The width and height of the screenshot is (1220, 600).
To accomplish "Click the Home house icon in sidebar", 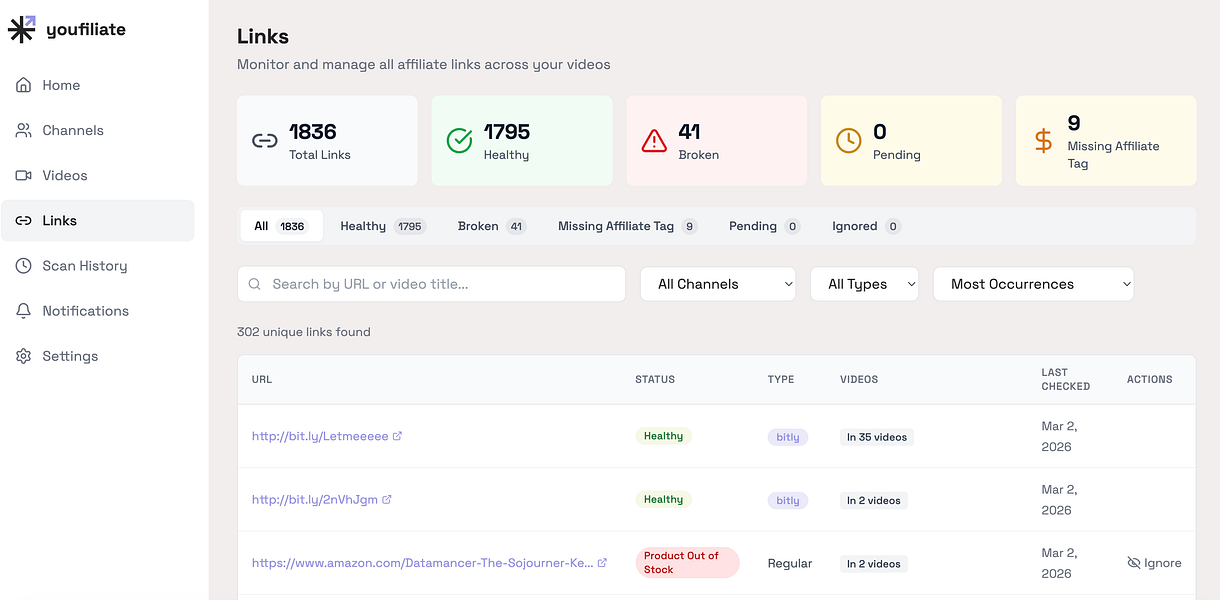I will point(24,85).
